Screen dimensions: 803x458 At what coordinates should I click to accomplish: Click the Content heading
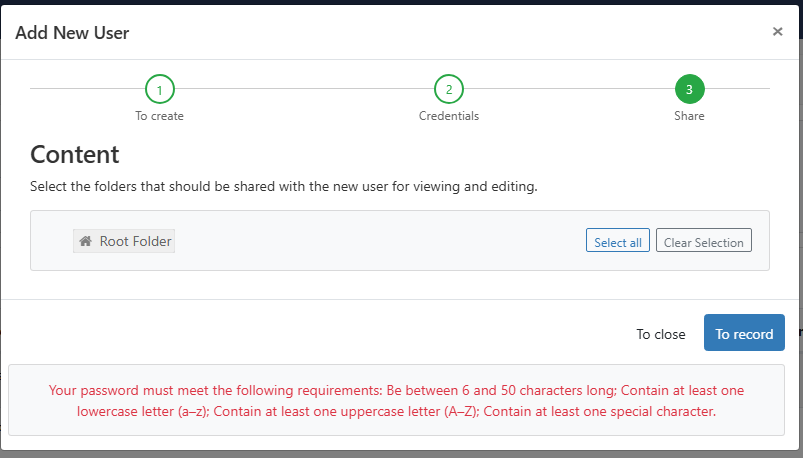[75, 154]
